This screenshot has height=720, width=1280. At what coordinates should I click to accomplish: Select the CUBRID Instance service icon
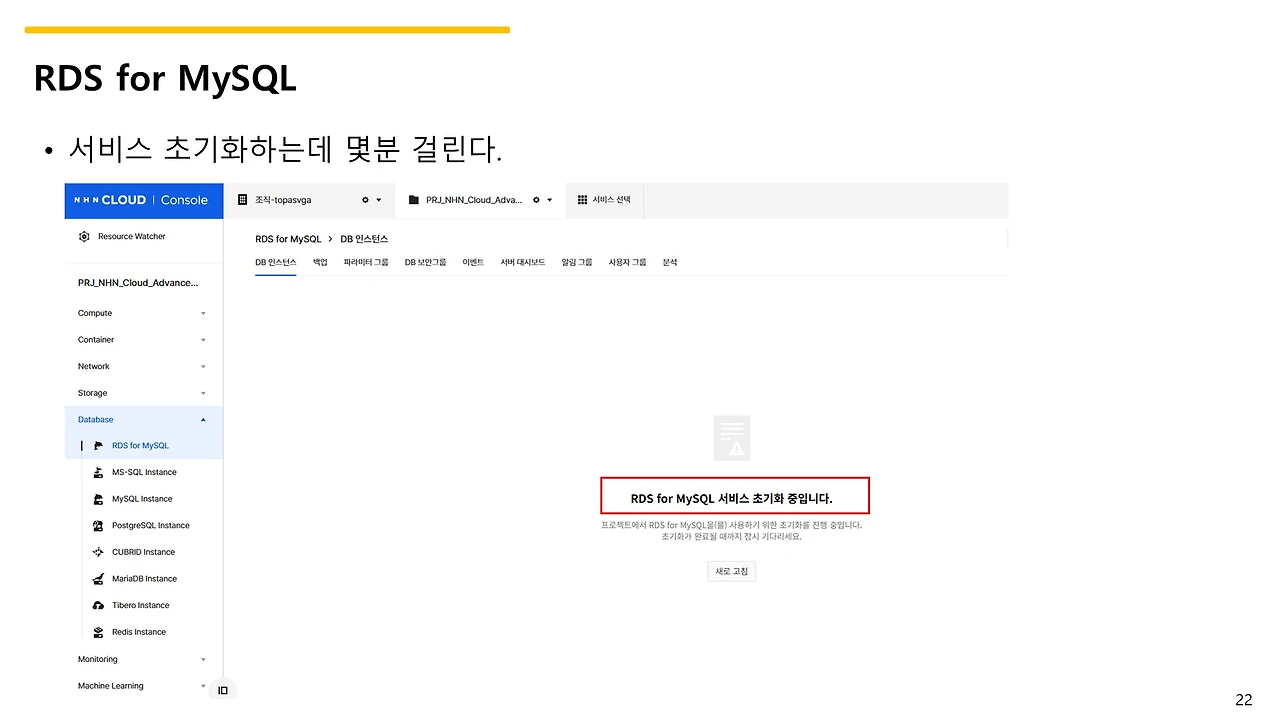pyautogui.click(x=101, y=551)
